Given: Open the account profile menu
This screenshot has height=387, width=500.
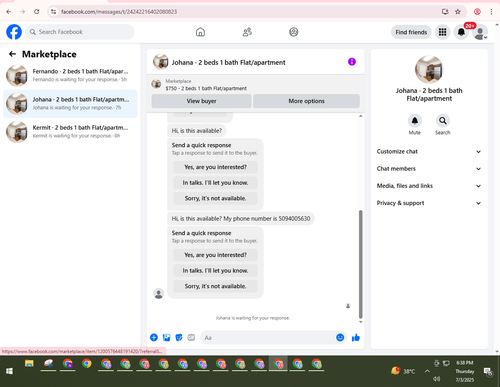Looking at the screenshot, I should pyautogui.click(x=480, y=32).
